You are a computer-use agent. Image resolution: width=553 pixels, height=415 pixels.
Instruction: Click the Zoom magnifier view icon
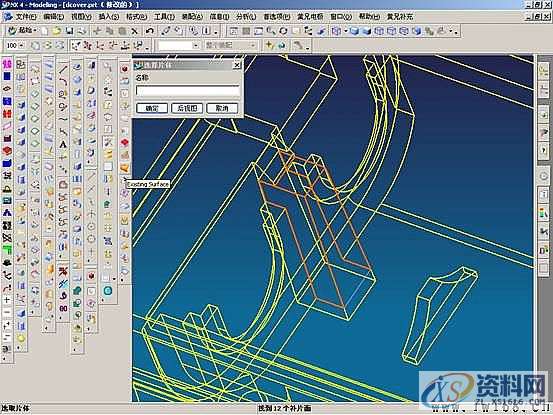[271, 31]
